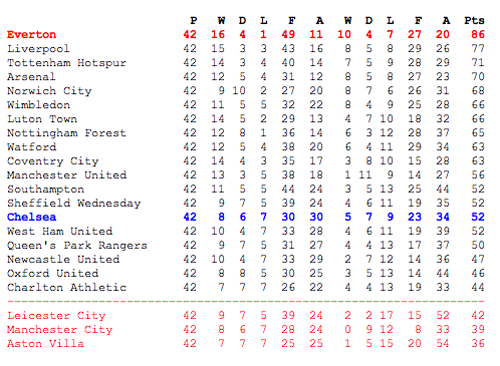Click Arsenal team name
Image resolution: width=500 pixels, height=366 pixels.
(x=31, y=77)
